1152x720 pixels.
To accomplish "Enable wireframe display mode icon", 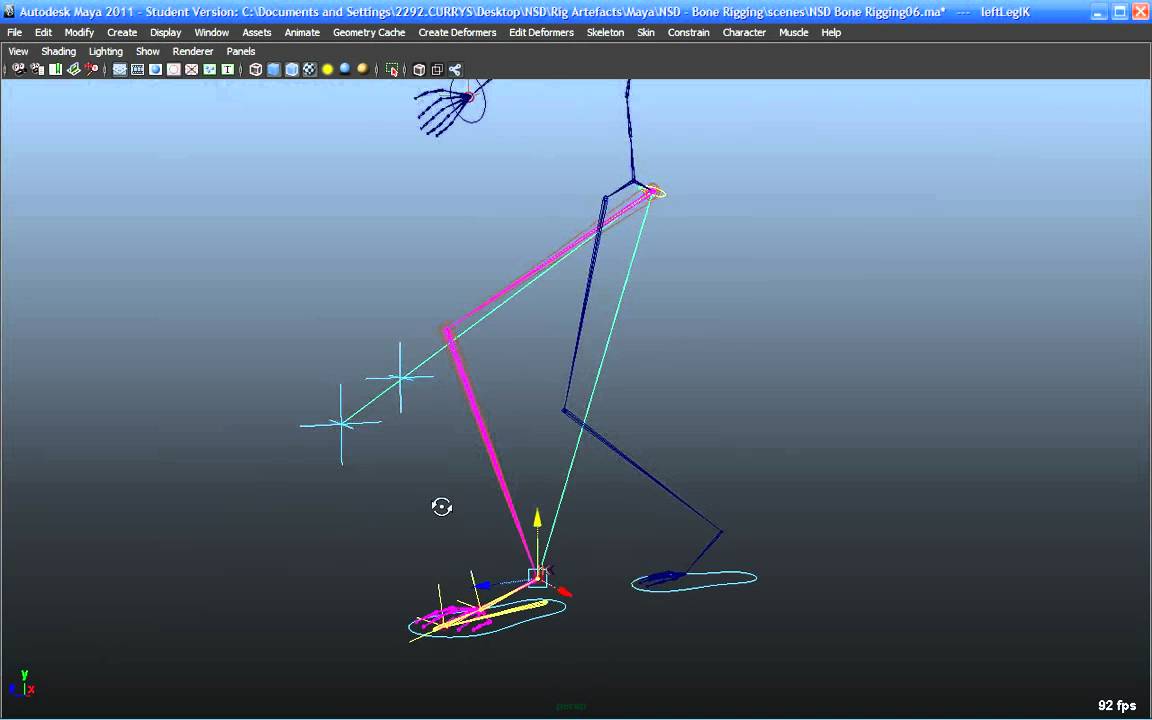I will [x=256, y=69].
